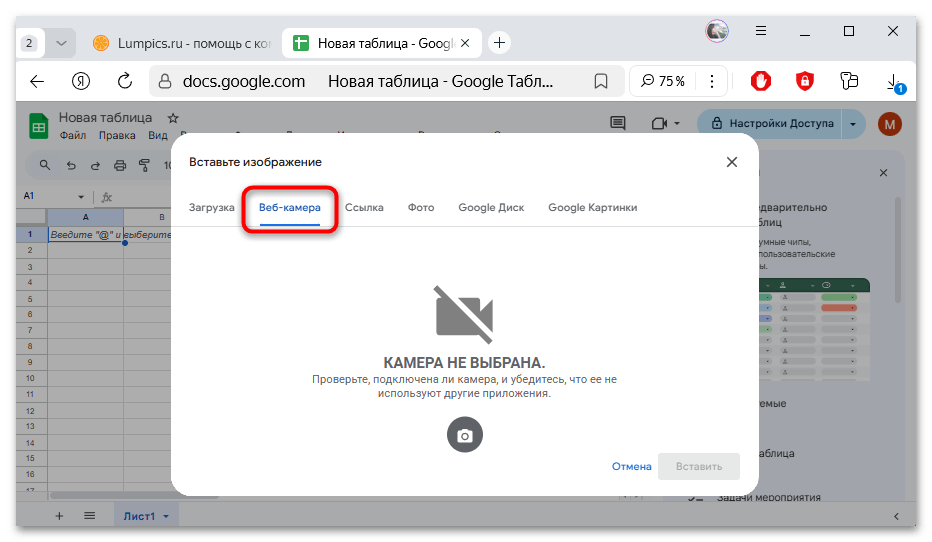Switch to the Загрузка tab
Screen dimensions: 932x542
pos(212,207)
